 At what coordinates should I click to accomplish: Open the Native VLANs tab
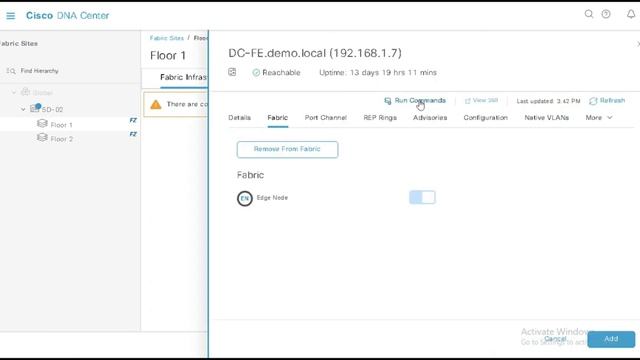(547, 118)
